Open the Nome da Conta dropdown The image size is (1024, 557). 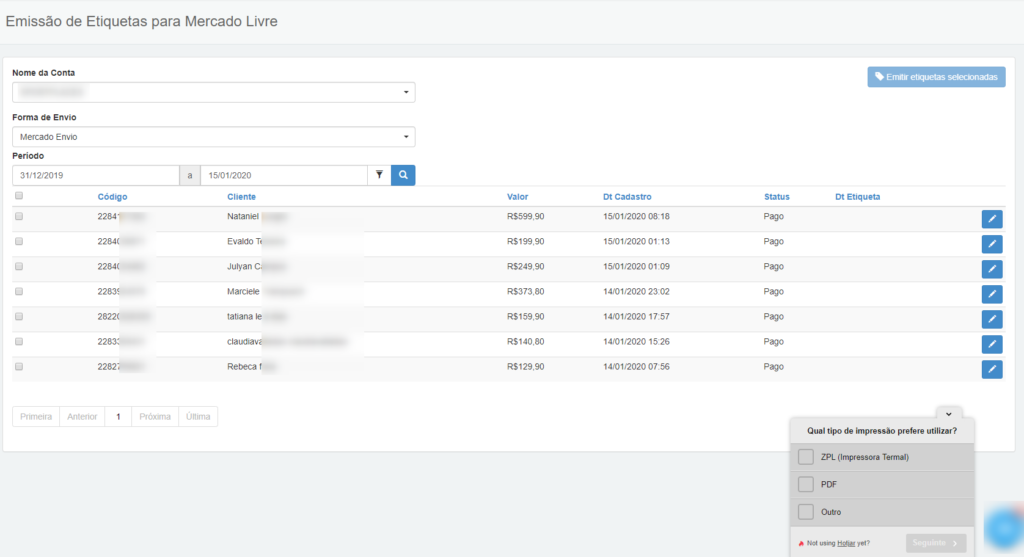[x=214, y=92]
